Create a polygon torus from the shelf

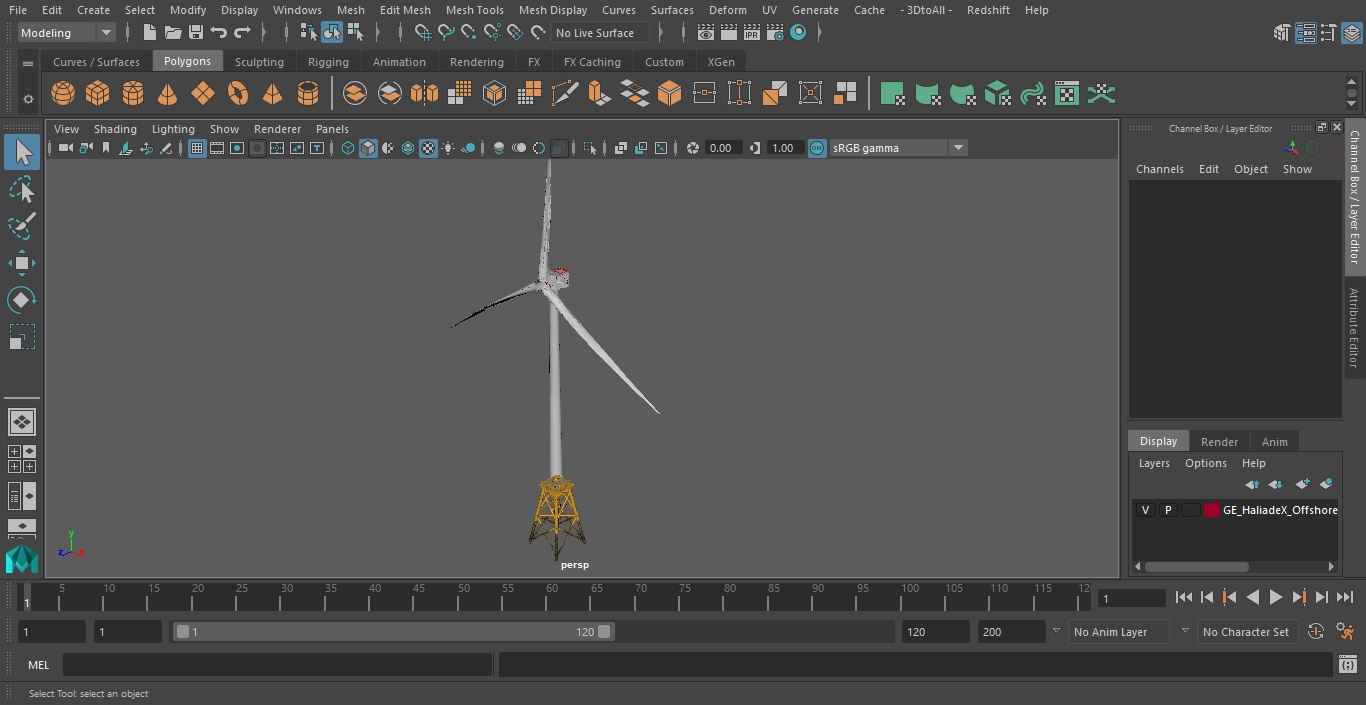click(238, 94)
